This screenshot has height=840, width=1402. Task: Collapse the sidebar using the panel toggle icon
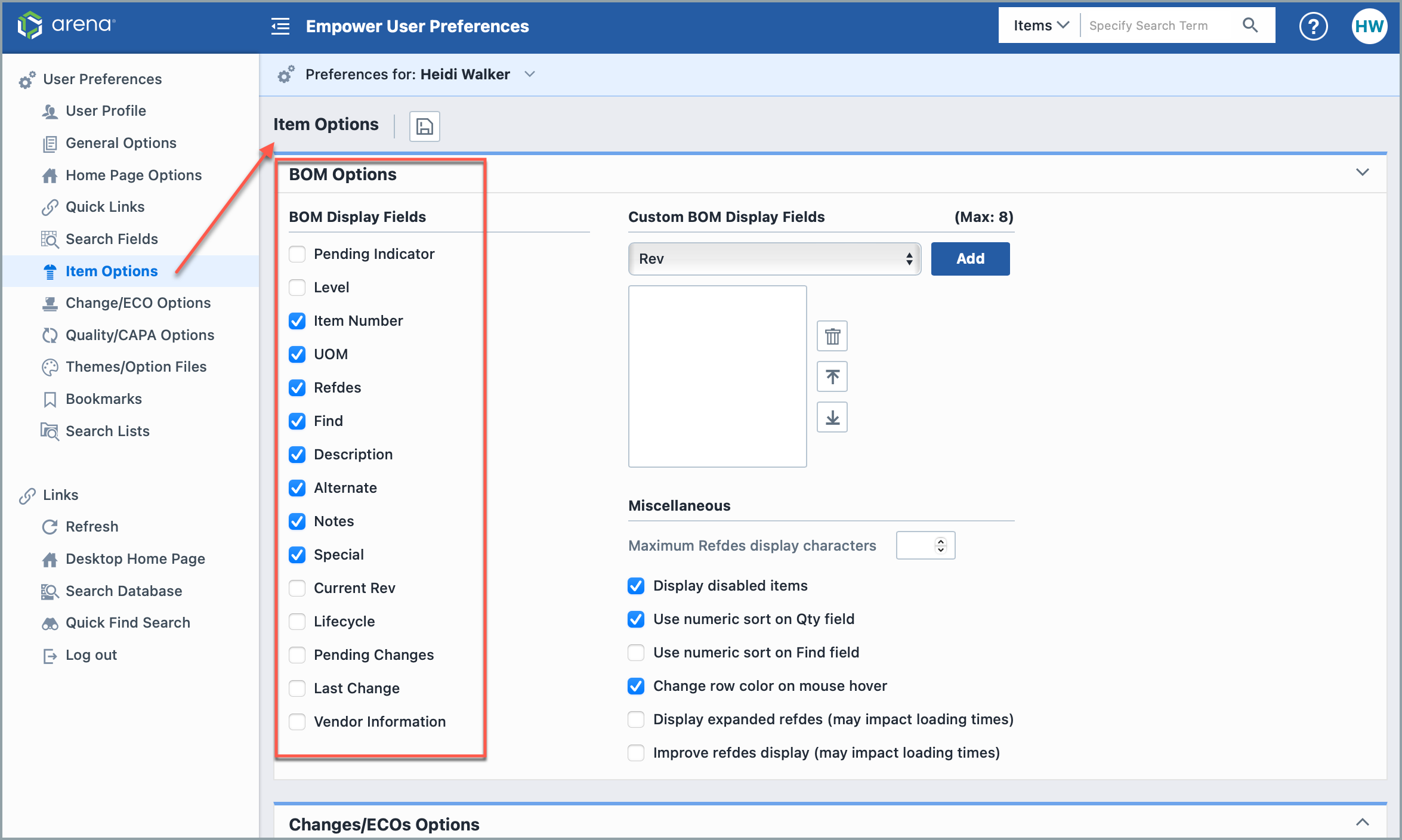point(279,26)
